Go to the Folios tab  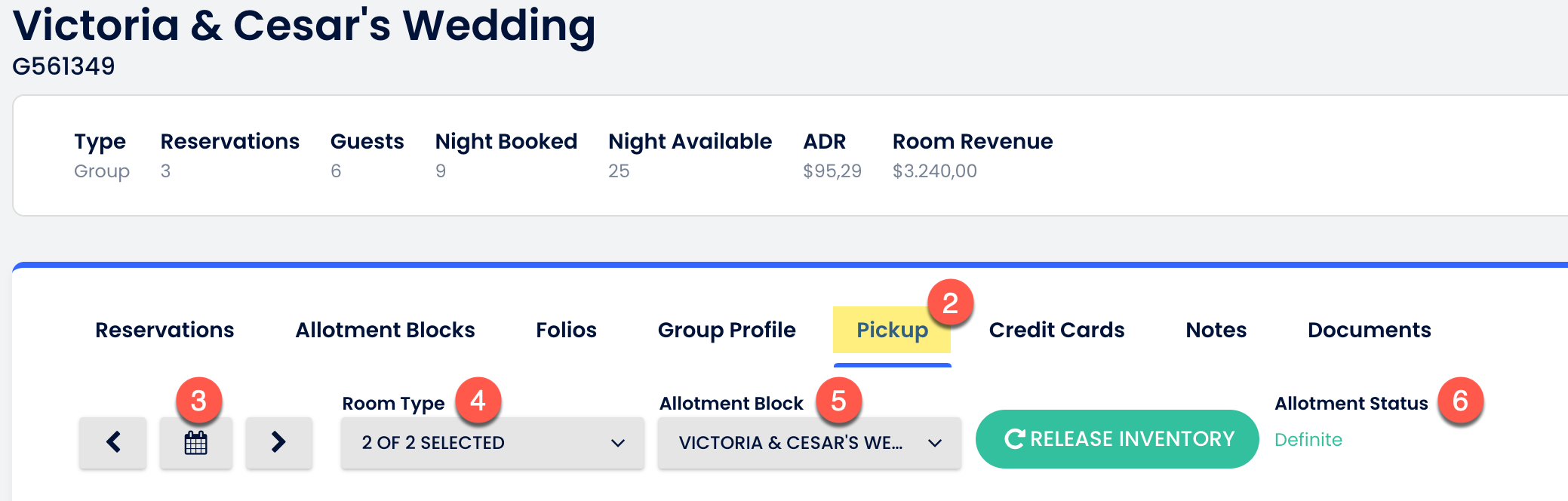point(566,330)
